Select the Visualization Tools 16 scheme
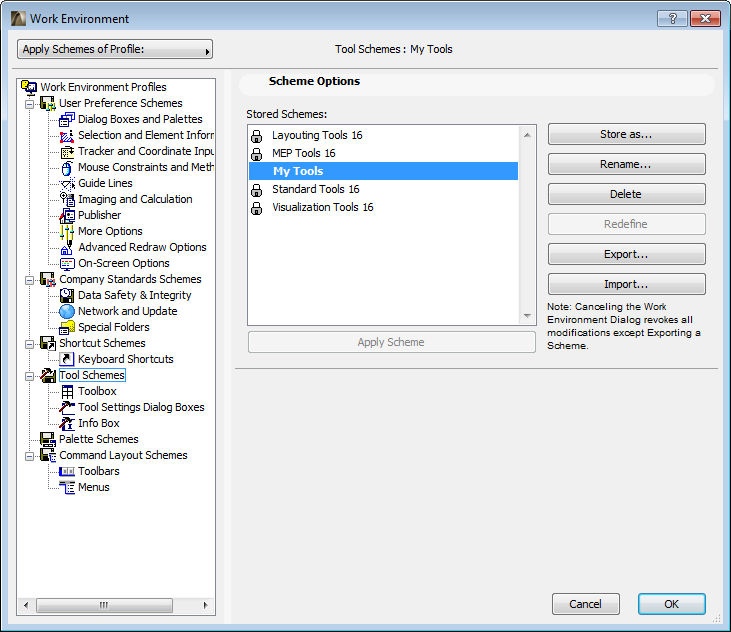The width and height of the screenshot is (731, 632). [383, 207]
